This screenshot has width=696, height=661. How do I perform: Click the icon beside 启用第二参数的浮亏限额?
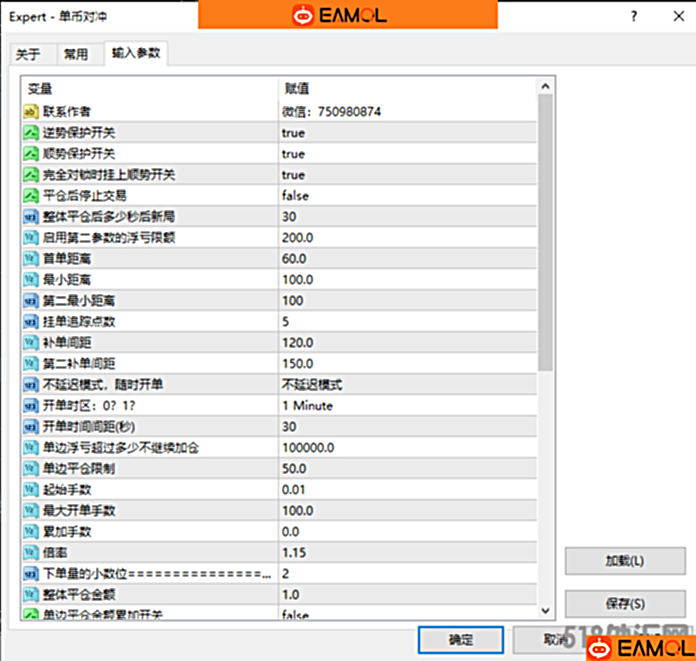pos(31,237)
